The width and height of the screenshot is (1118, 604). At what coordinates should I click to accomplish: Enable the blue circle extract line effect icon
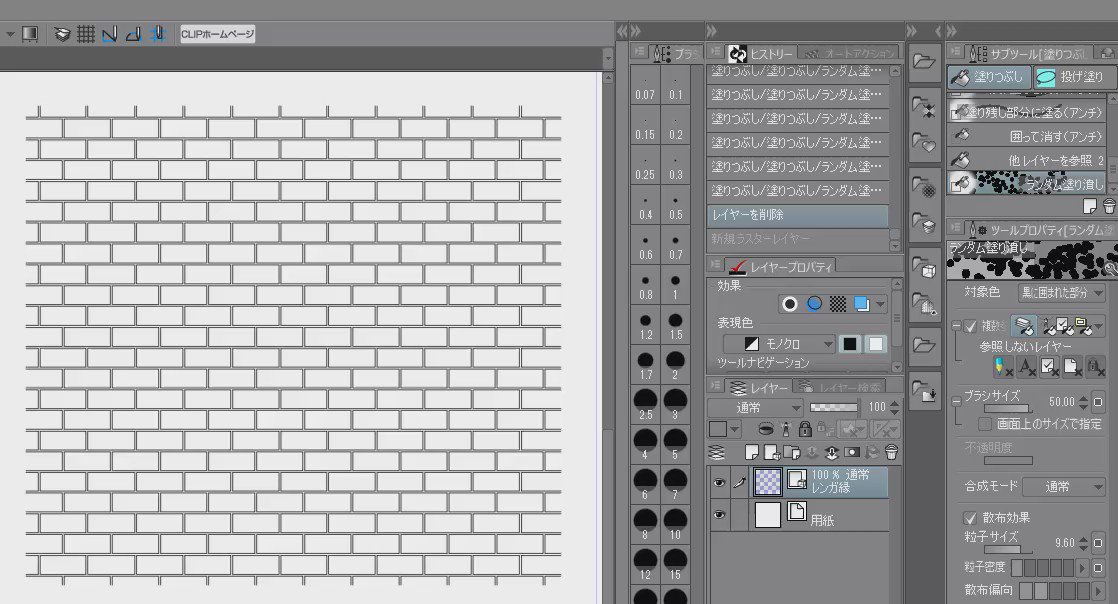(x=814, y=304)
